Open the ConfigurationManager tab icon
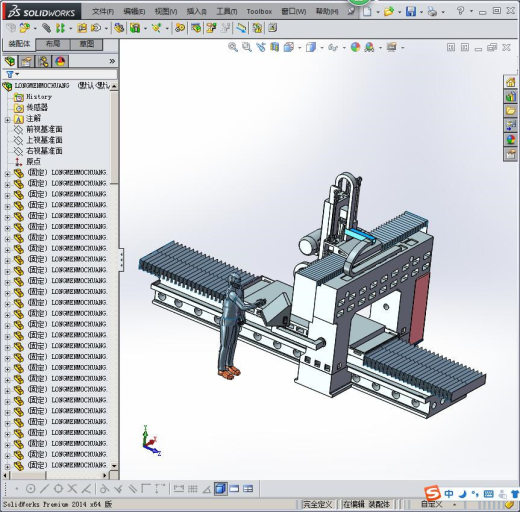520x512 pixels. pyautogui.click(x=43, y=61)
